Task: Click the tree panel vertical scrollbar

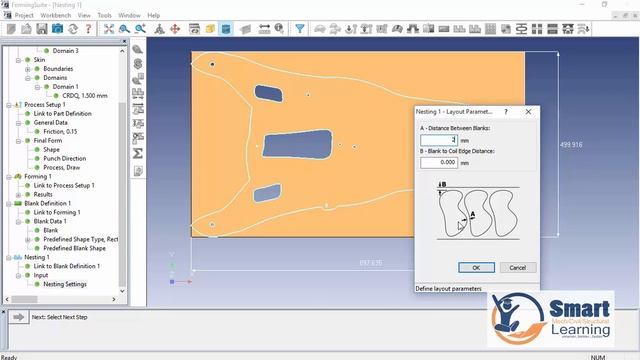Action: 122,194
